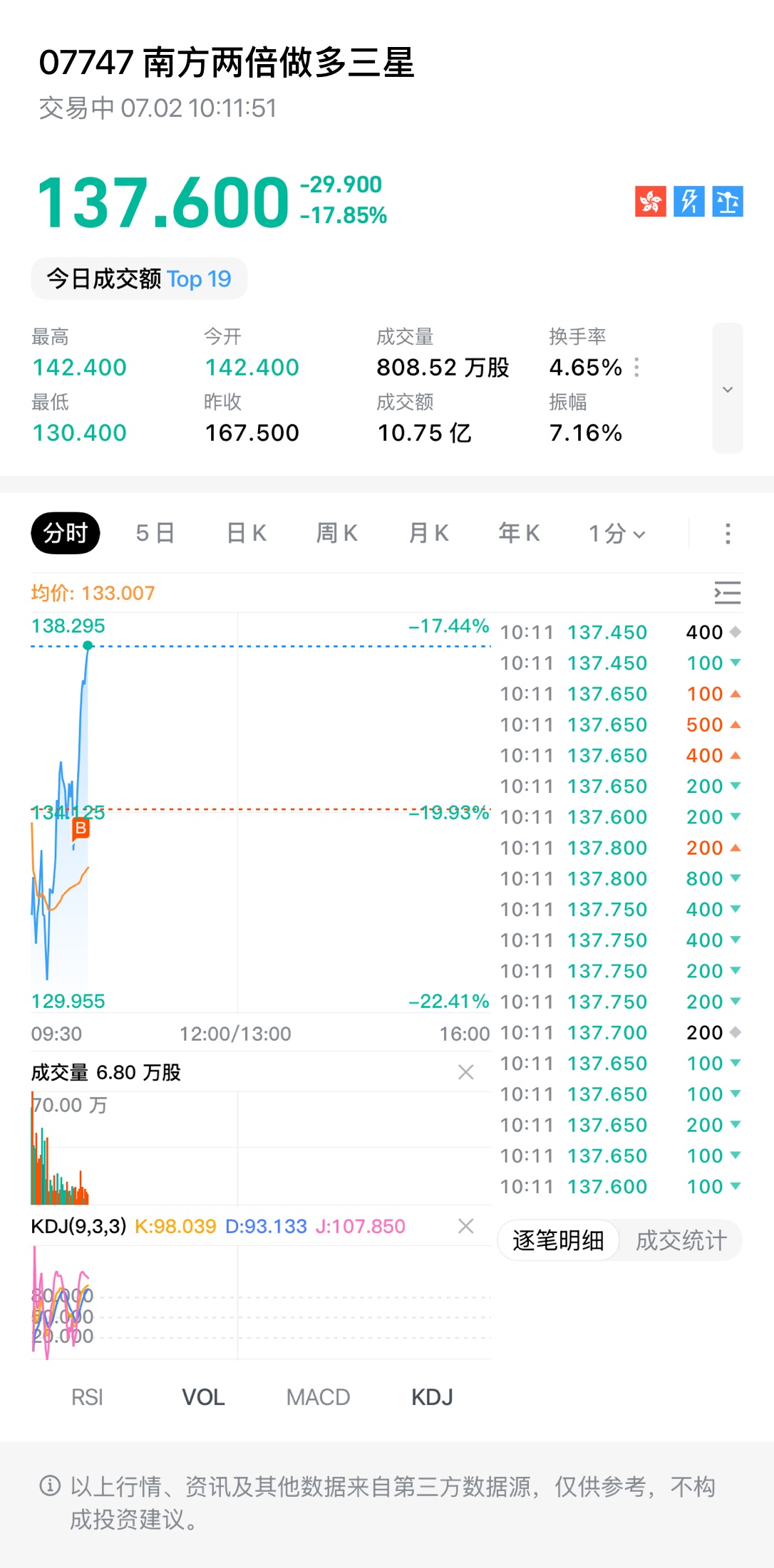The image size is (774, 1568).
Task: Open the 1分 interval dropdown
Action: click(x=617, y=534)
